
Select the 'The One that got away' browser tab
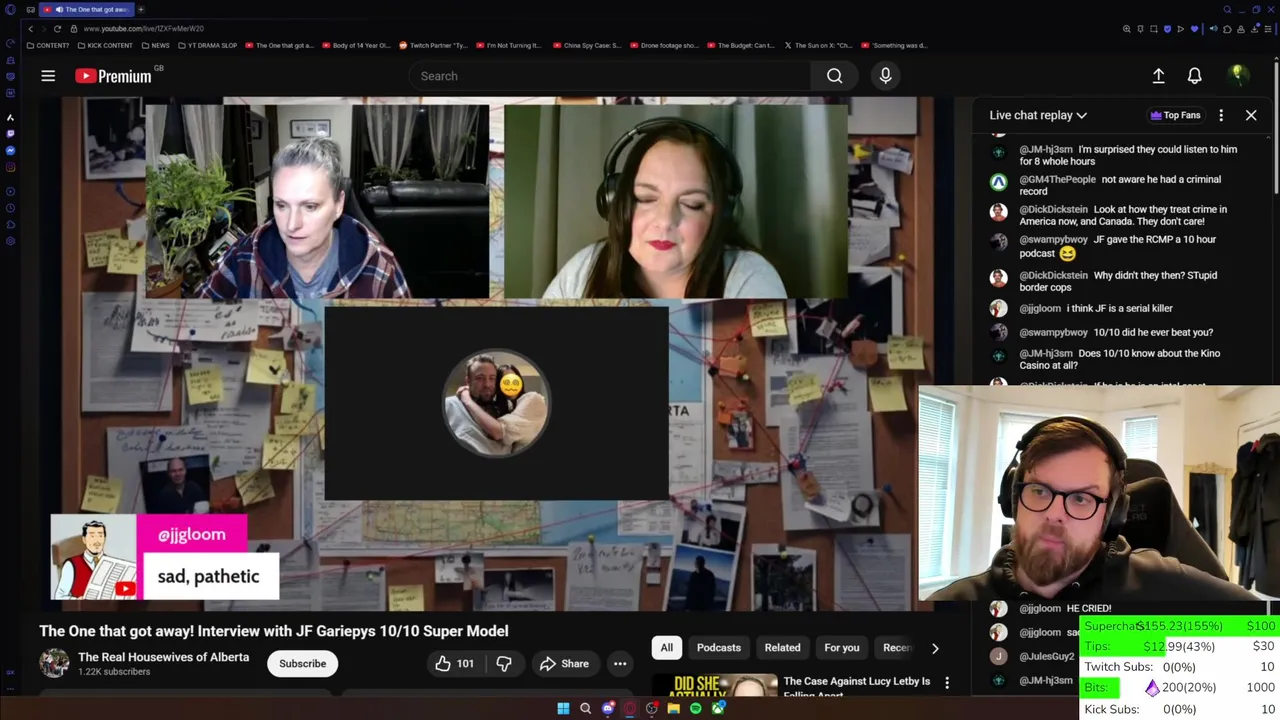coord(88,9)
